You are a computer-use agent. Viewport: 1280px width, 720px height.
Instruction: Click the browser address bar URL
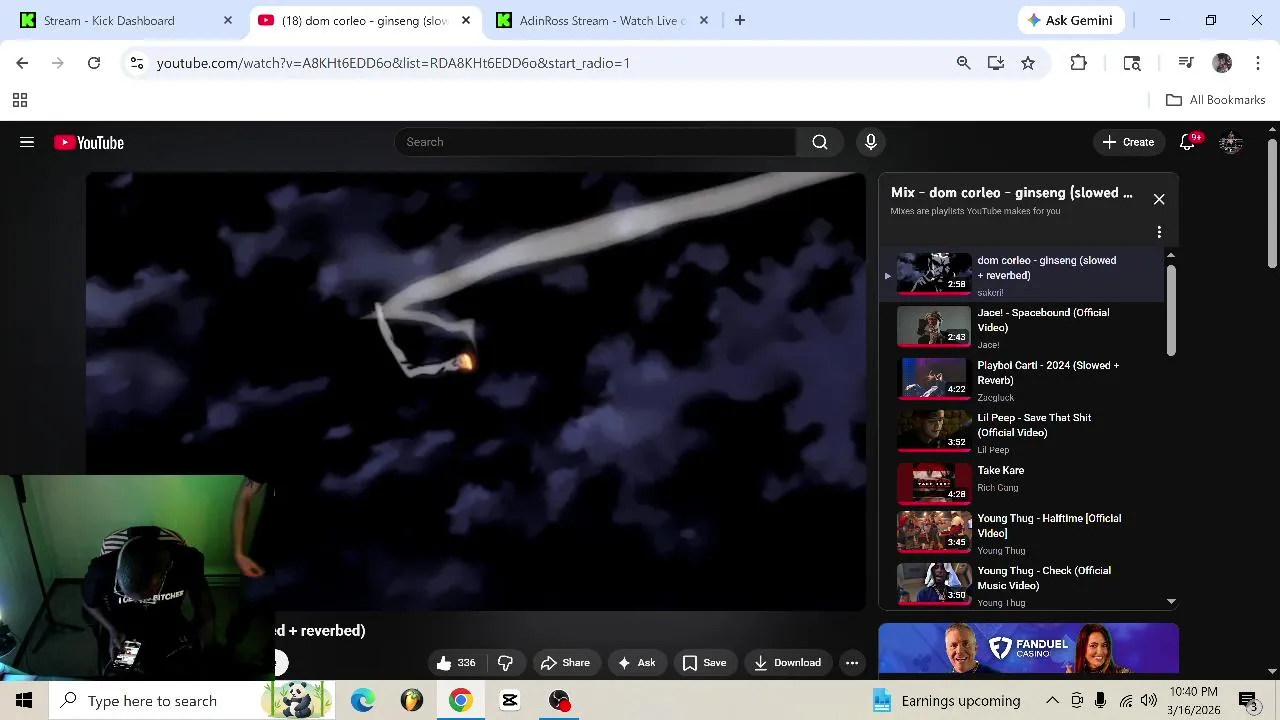click(x=393, y=63)
